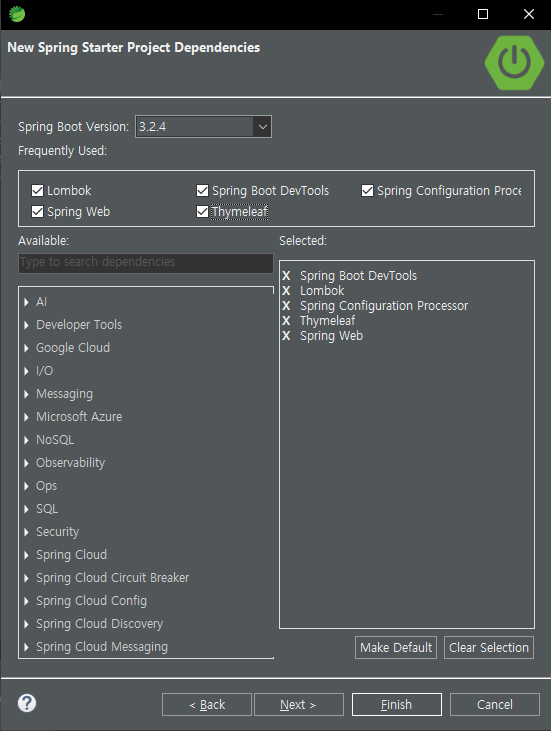The height and width of the screenshot is (731, 551).
Task: Expand the SQL dependency category
Action: 26,509
